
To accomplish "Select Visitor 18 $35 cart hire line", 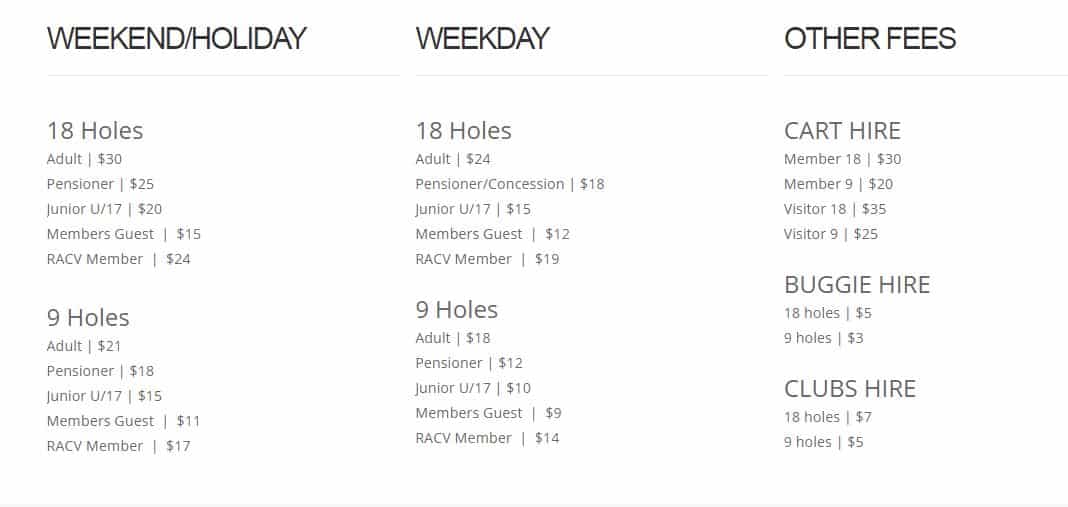I will point(835,209).
